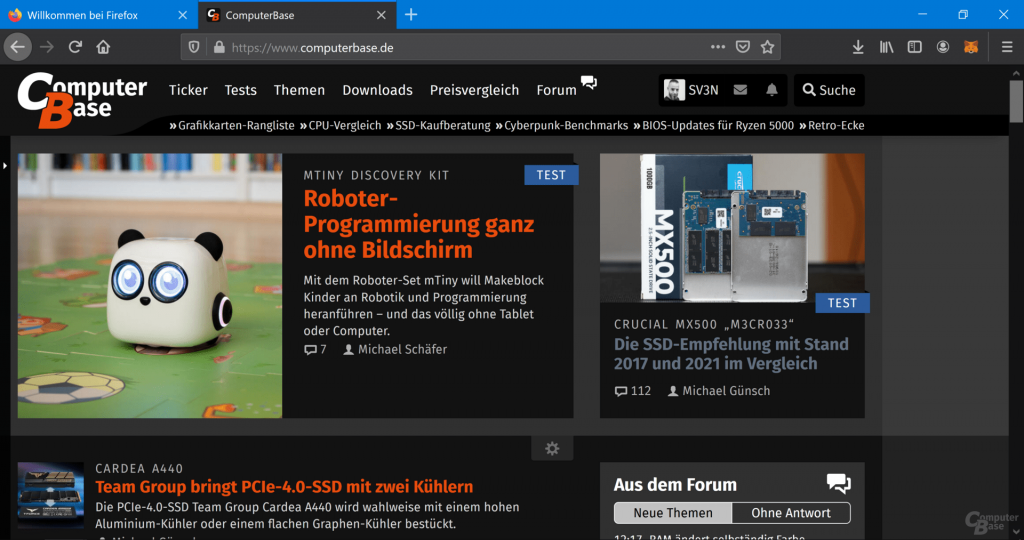Open Team Group bringt PCIe-4.0-SSD article
This screenshot has height=540, width=1024.
tap(284, 486)
